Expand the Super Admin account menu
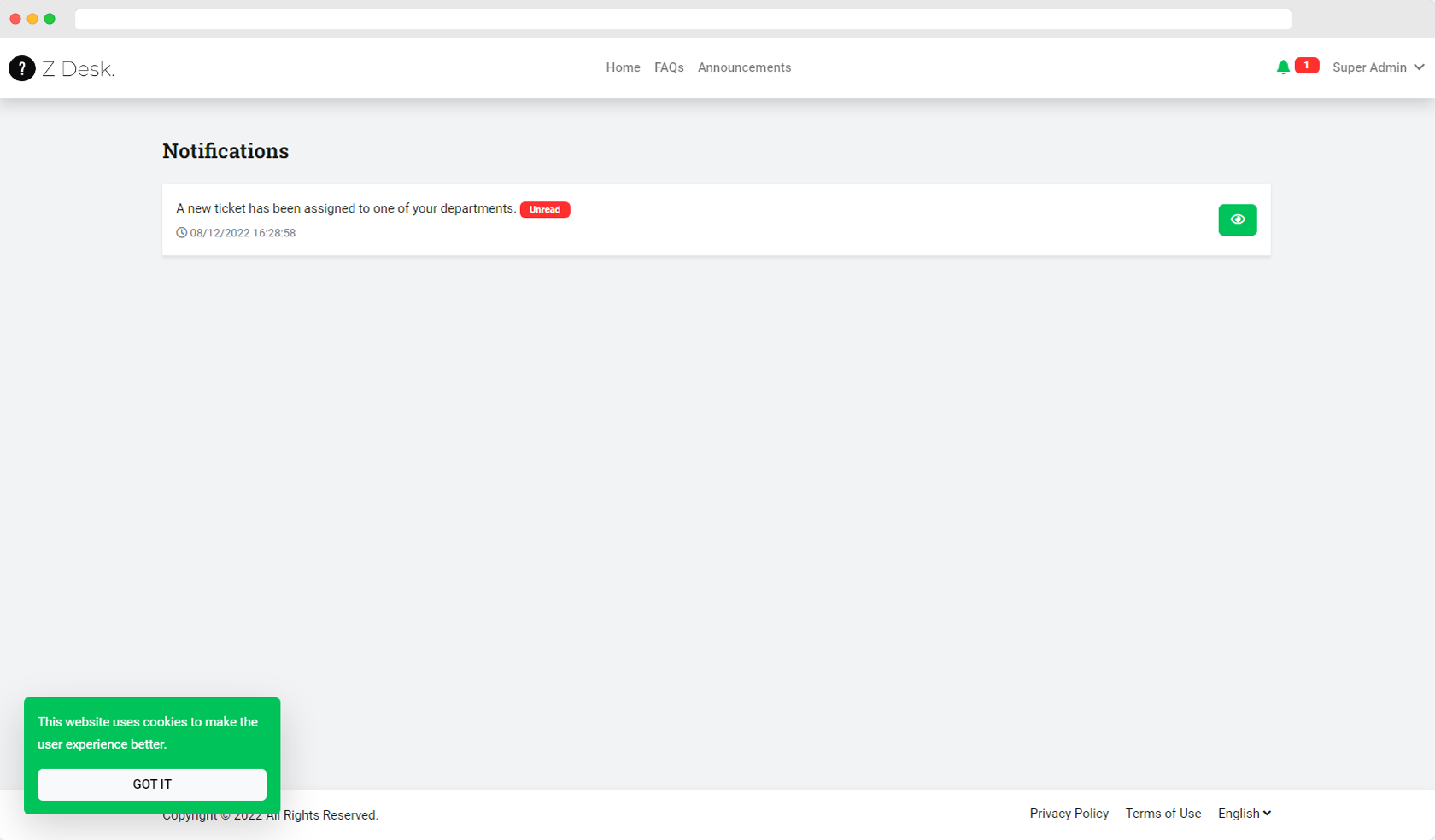Screen dimensions: 1435x840 click(x=1368, y=67)
